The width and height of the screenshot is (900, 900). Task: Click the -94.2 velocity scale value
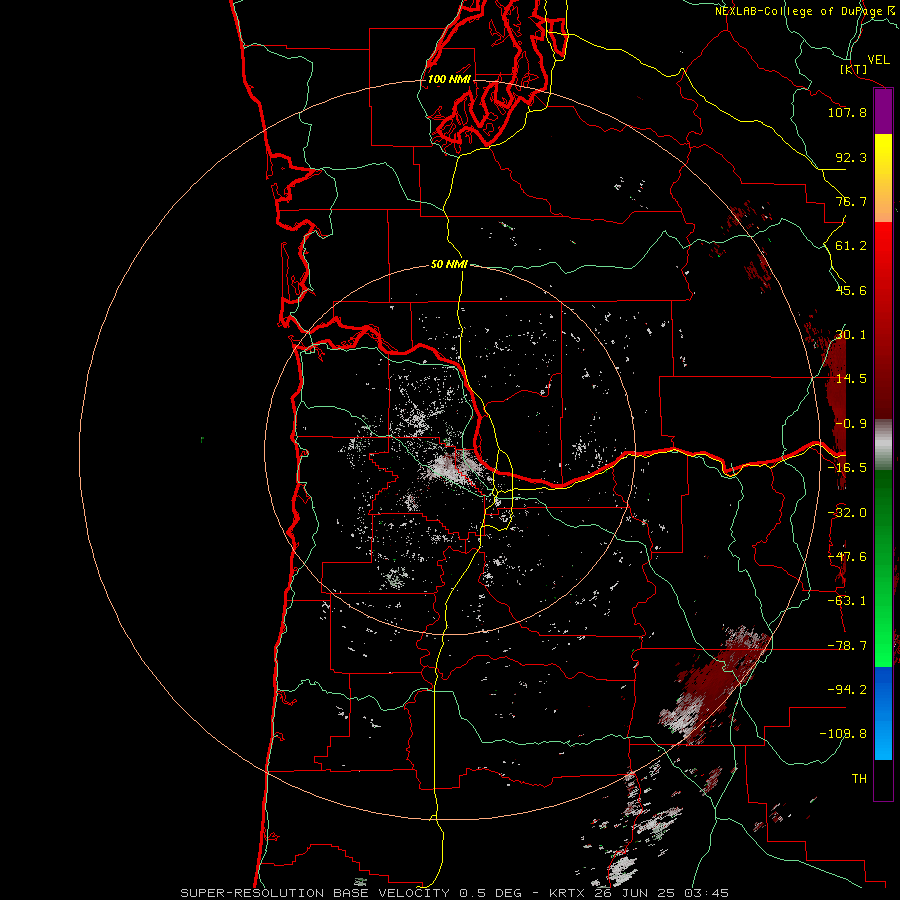(847, 690)
